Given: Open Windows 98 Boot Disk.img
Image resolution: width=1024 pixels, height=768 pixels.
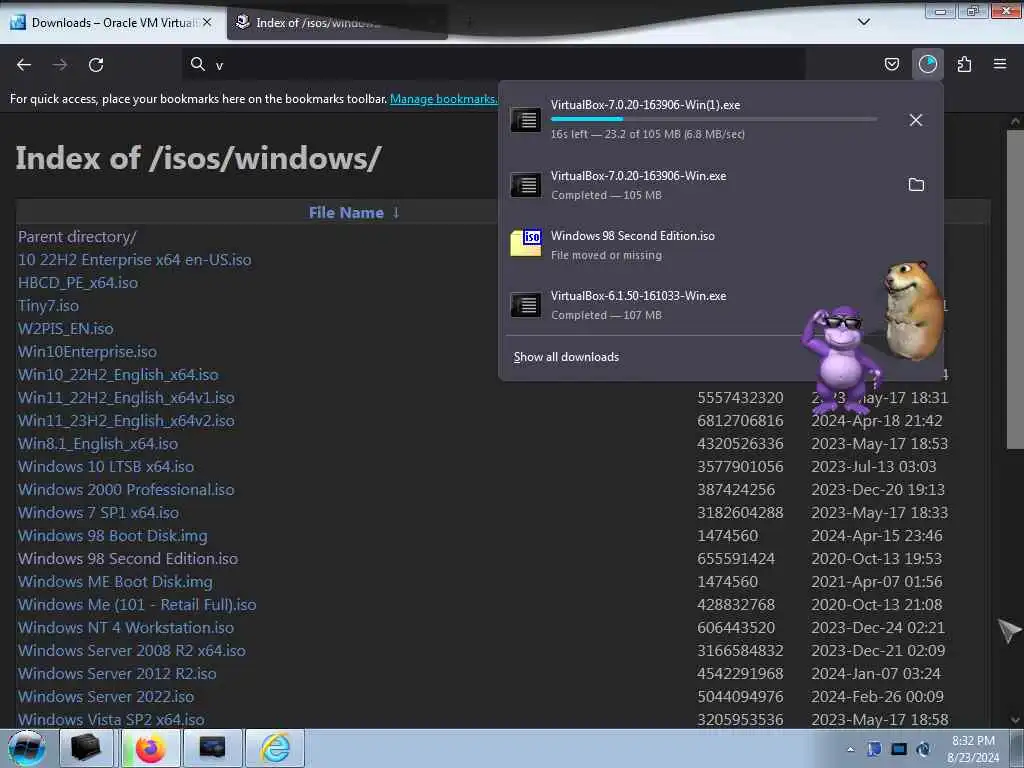Looking at the screenshot, I should pos(112,536).
